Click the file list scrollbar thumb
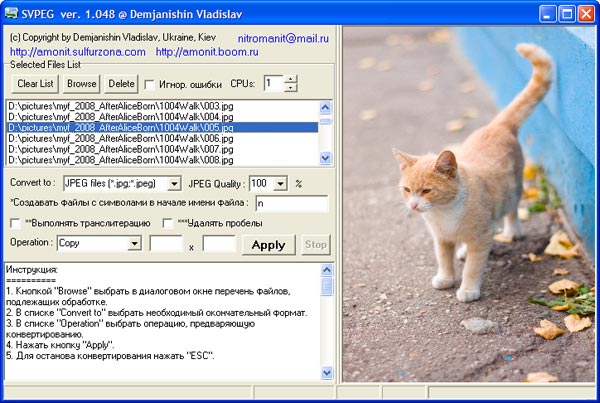This screenshot has height=403, width=600. click(326, 121)
